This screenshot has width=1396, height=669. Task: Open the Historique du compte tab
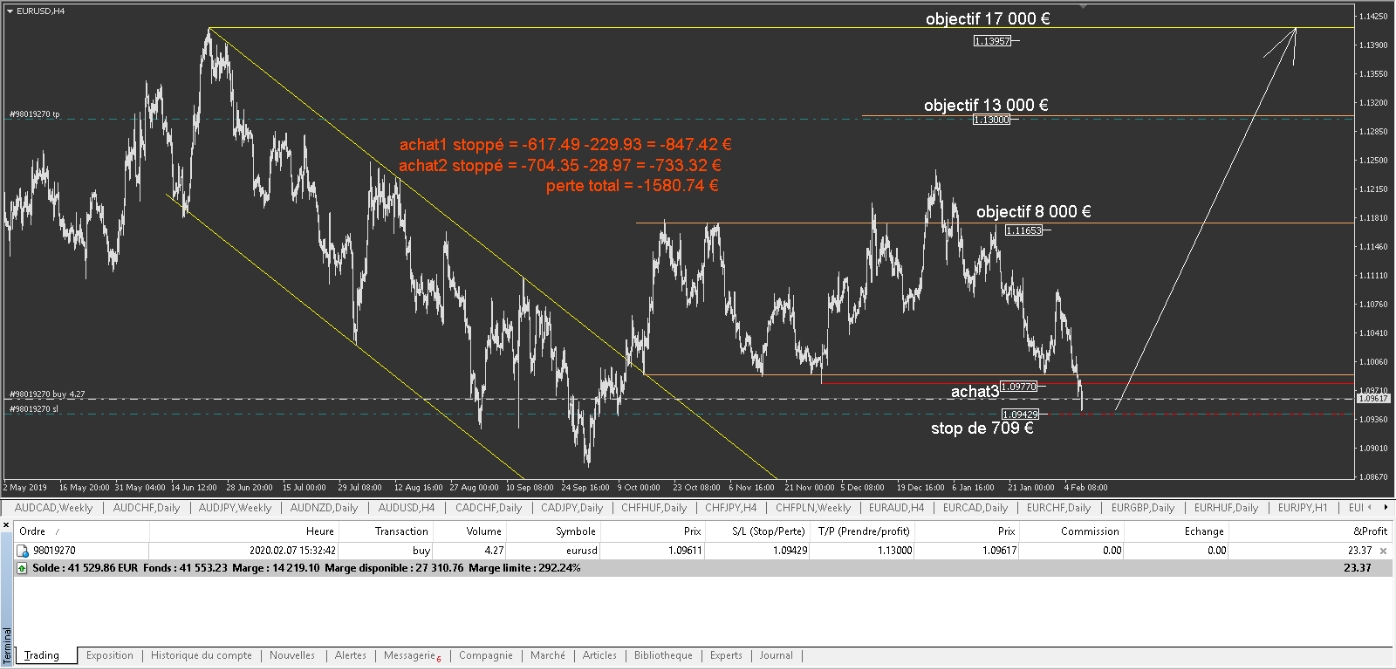coord(201,655)
